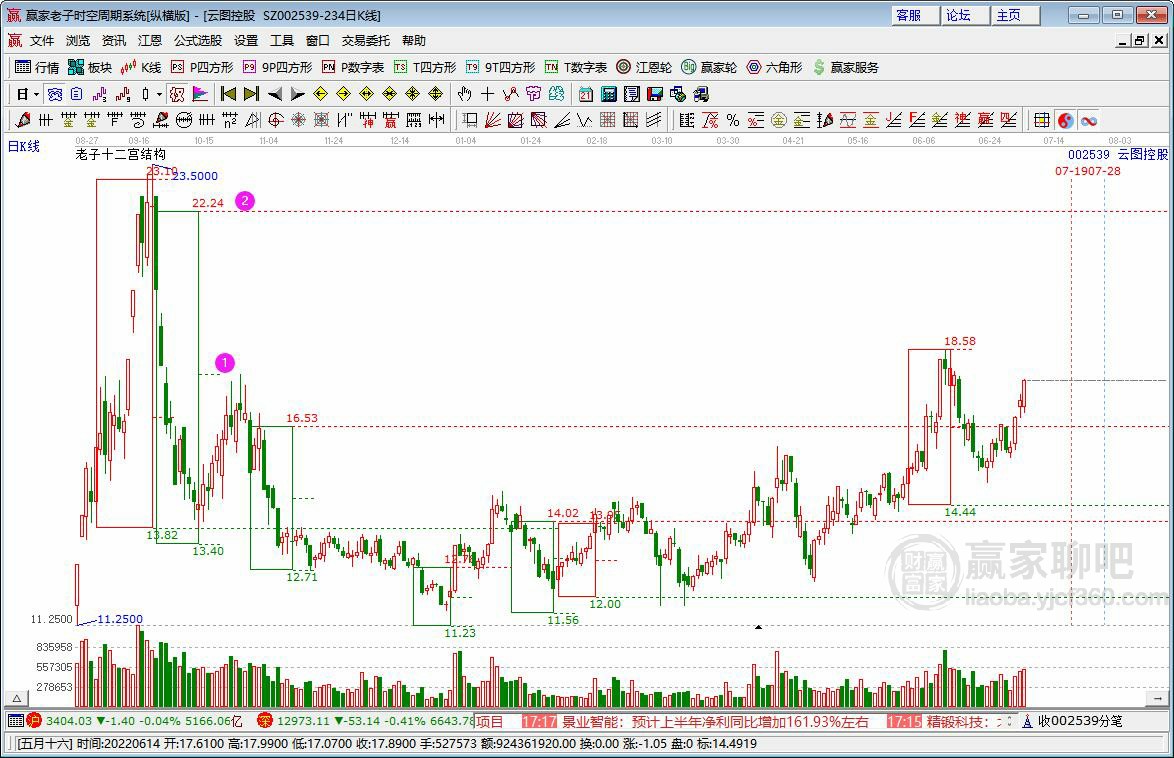The image size is (1174, 758).
Task: Jump to first bar icon
Action: (228, 94)
